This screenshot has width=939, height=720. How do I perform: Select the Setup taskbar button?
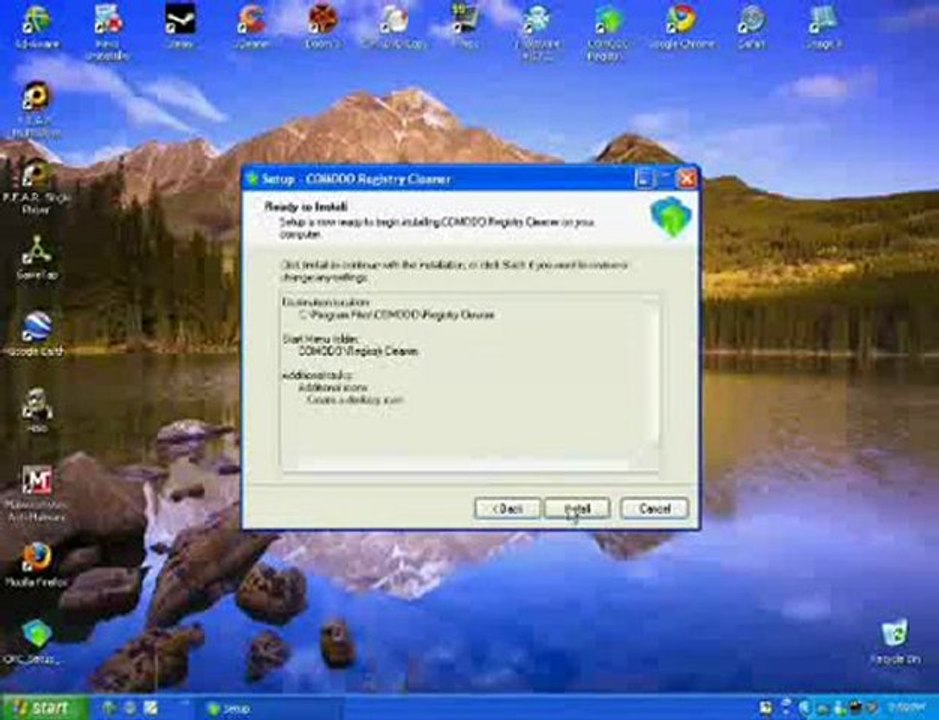coord(269,709)
